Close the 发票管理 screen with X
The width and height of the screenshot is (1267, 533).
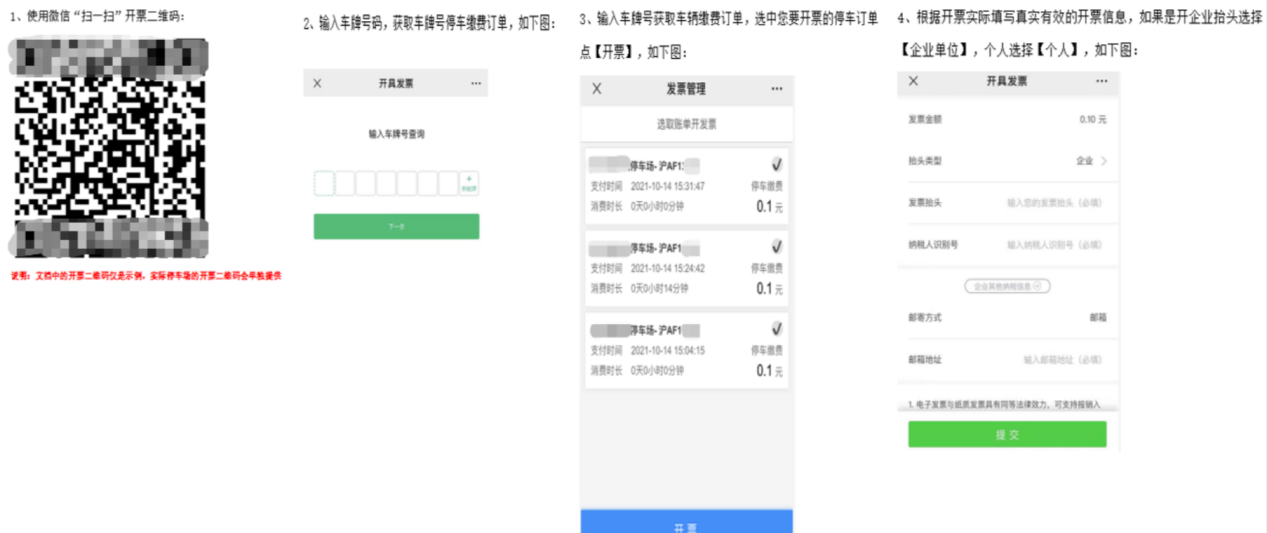pyautogui.click(x=597, y=89)
